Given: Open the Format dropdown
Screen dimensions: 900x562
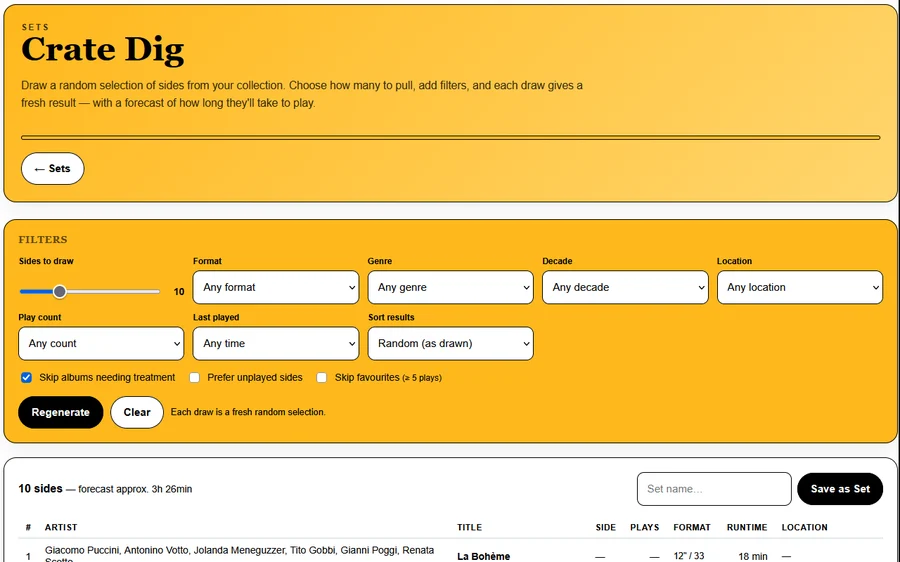Looking at the screenshot, I should pos(276,288).
